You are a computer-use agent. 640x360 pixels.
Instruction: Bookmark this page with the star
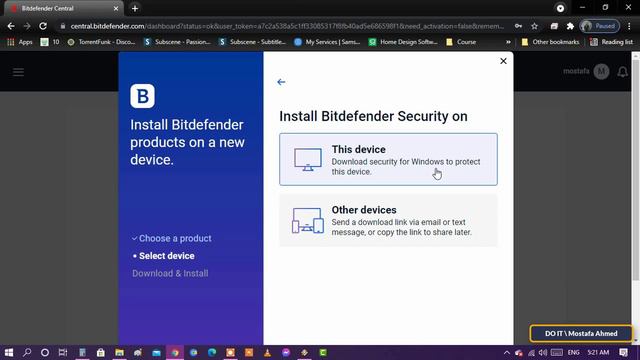pos(534,26)
